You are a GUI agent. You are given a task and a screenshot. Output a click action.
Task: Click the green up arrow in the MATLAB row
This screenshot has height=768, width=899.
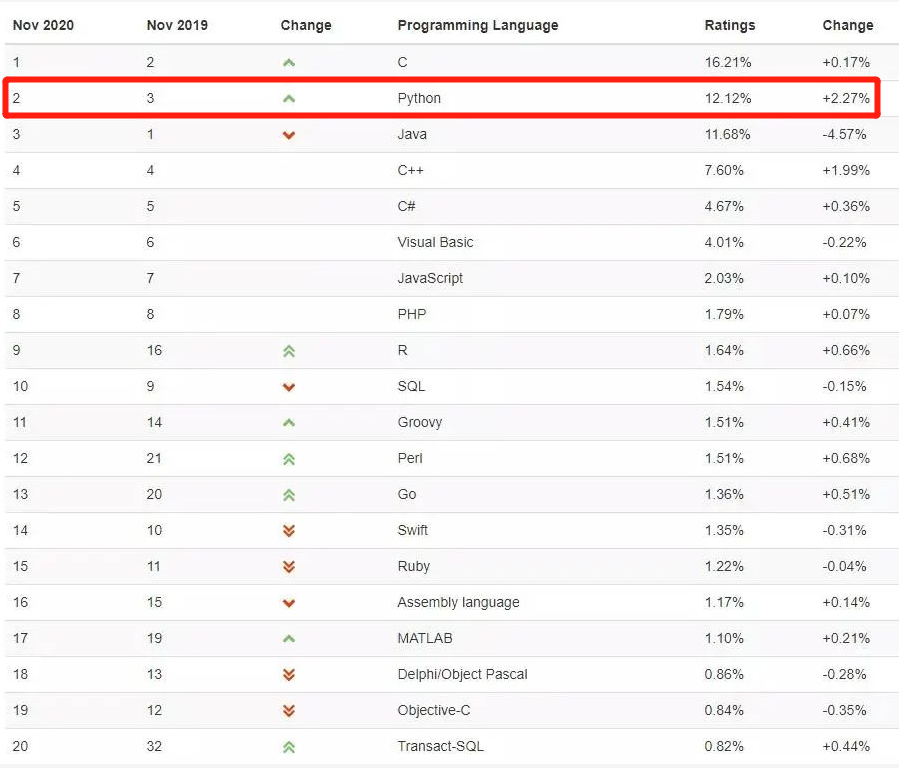tap(289, 639)
